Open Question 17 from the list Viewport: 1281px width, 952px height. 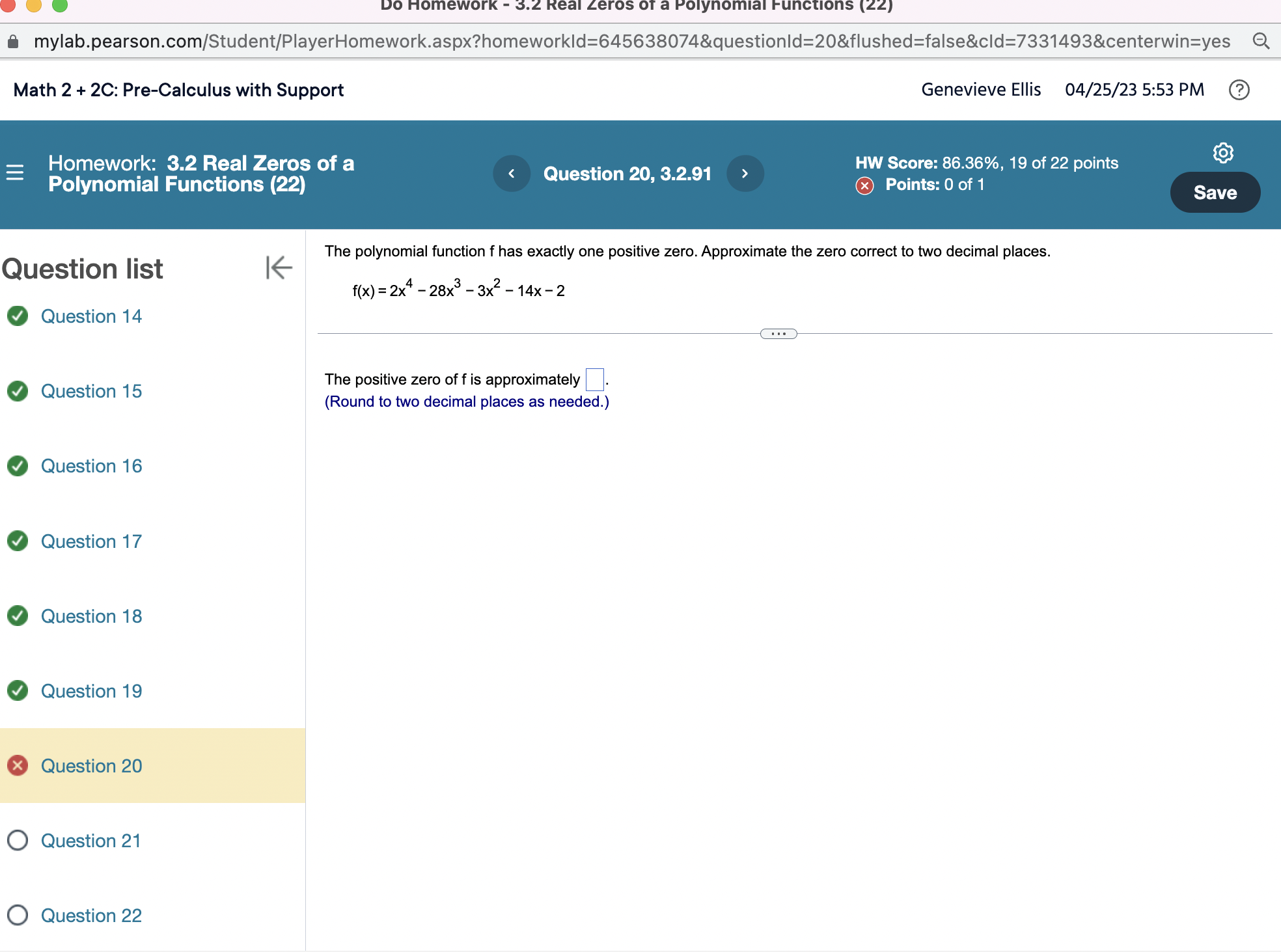tap(91, 541)
